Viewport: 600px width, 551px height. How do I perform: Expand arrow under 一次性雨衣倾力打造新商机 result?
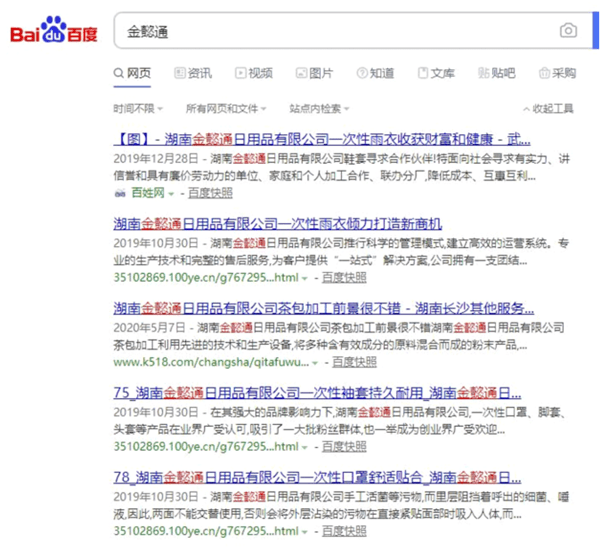(305, 279)
